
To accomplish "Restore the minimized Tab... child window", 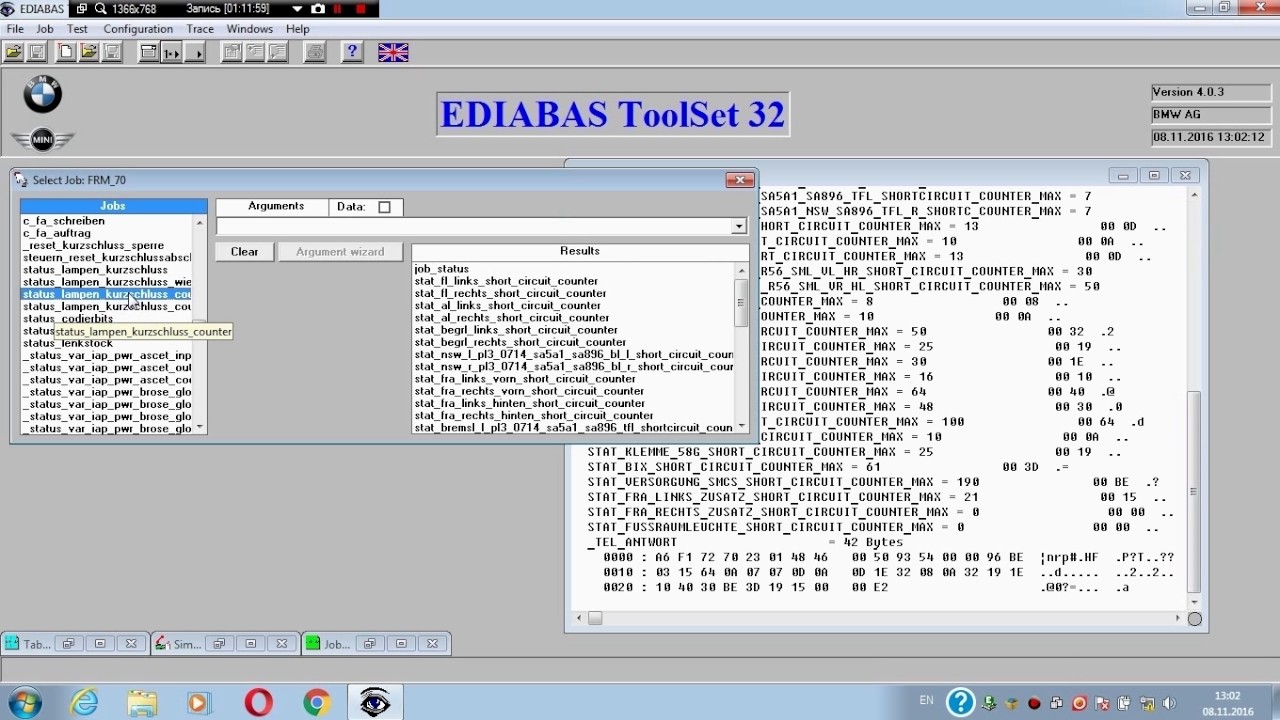I will point(68,644).
